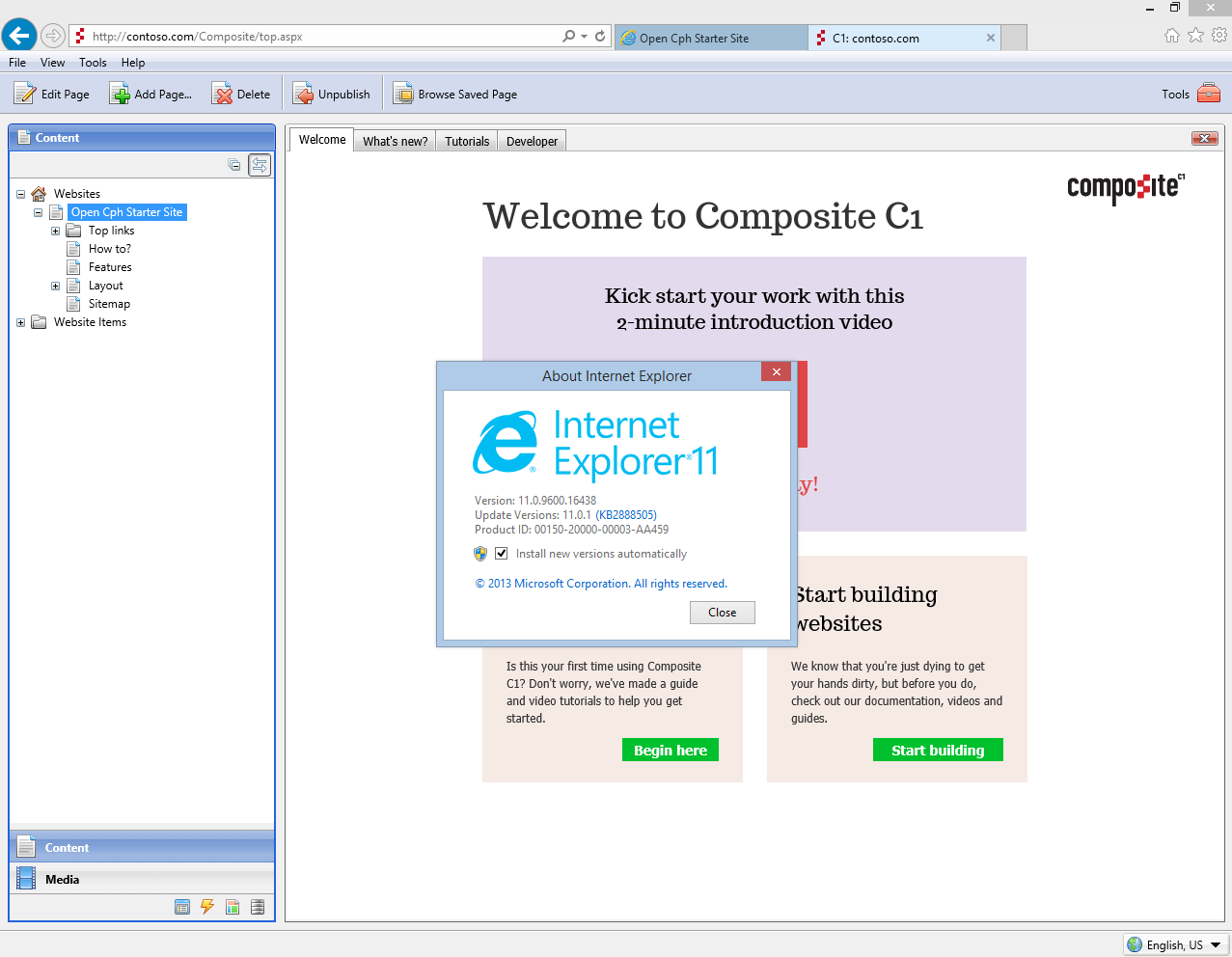This screenshot has width=1232, height=957.
Task: Expand the Website Items tree node
Action: click(x=20, y=322)
